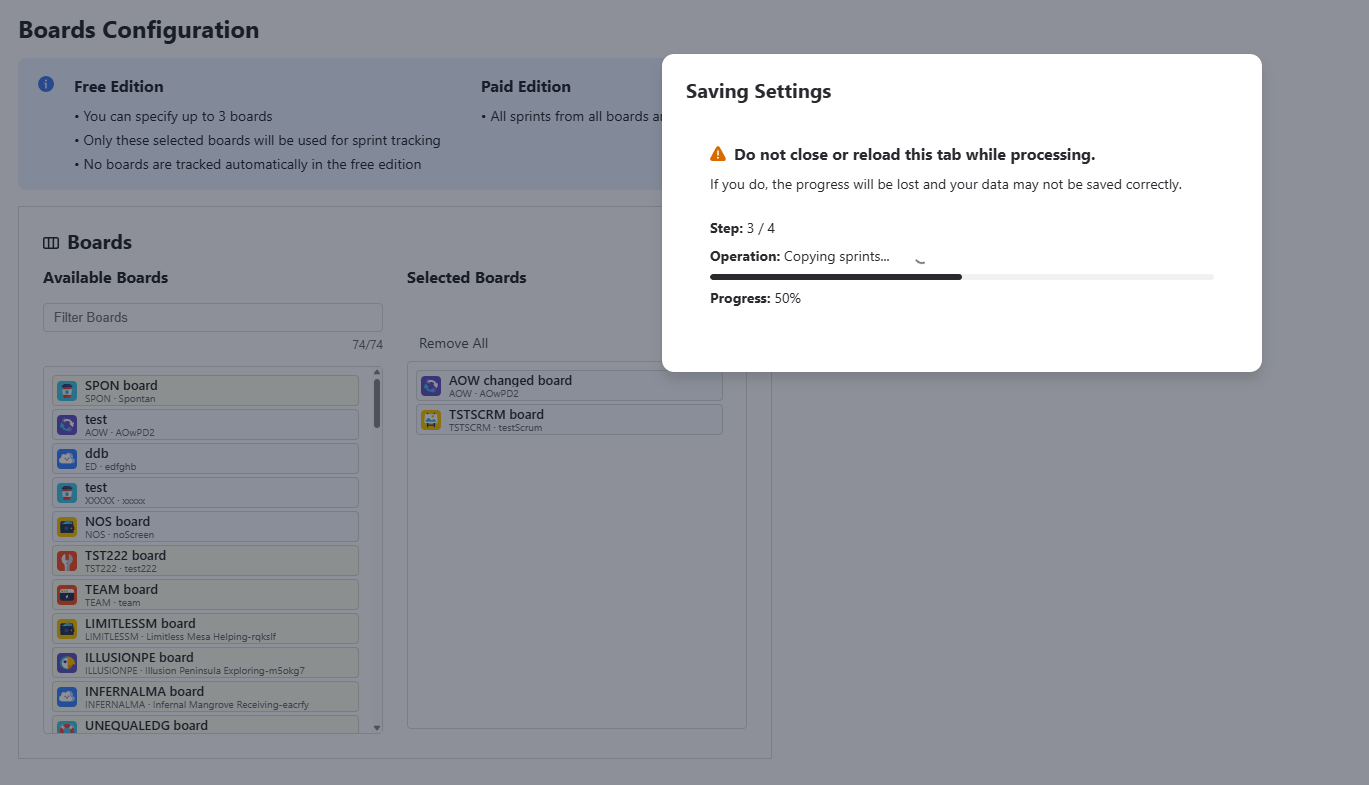Select the TST222 board row
The image size is (1369, 785).
tap(205, 561)
